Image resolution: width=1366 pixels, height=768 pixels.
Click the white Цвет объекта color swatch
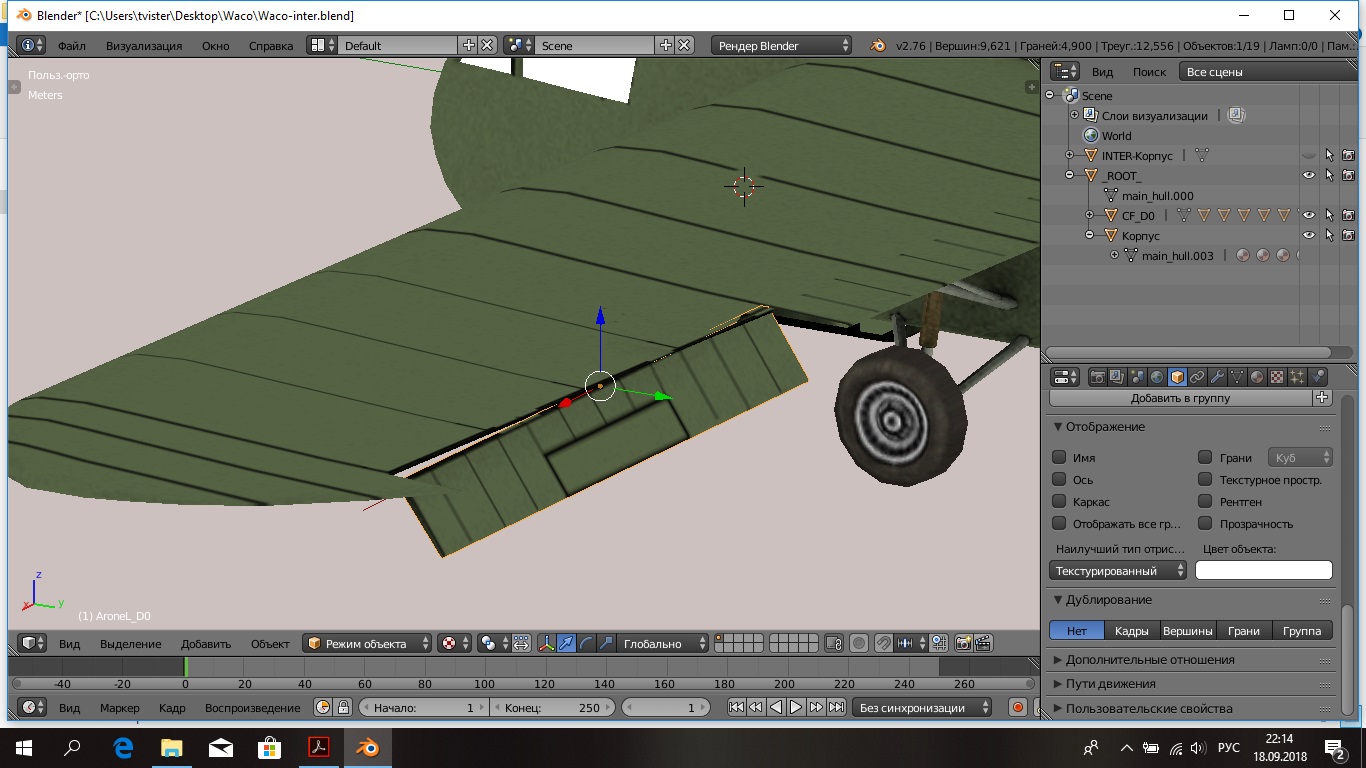coord(1263,571)
